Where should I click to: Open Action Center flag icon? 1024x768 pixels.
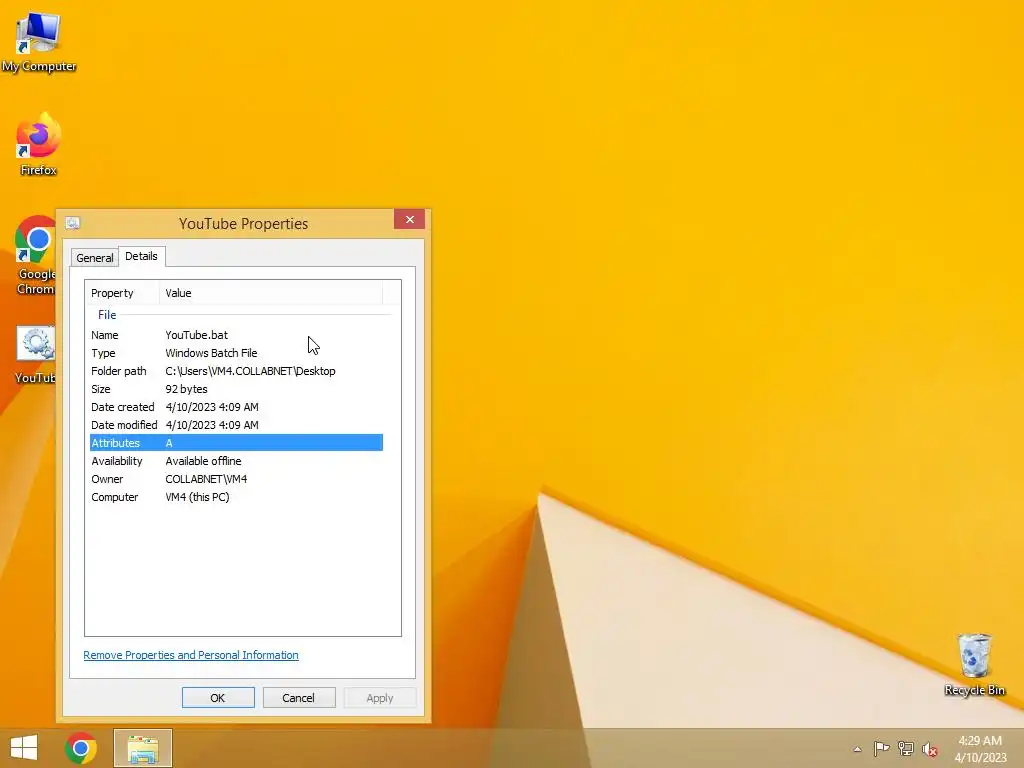coord(881,748)
